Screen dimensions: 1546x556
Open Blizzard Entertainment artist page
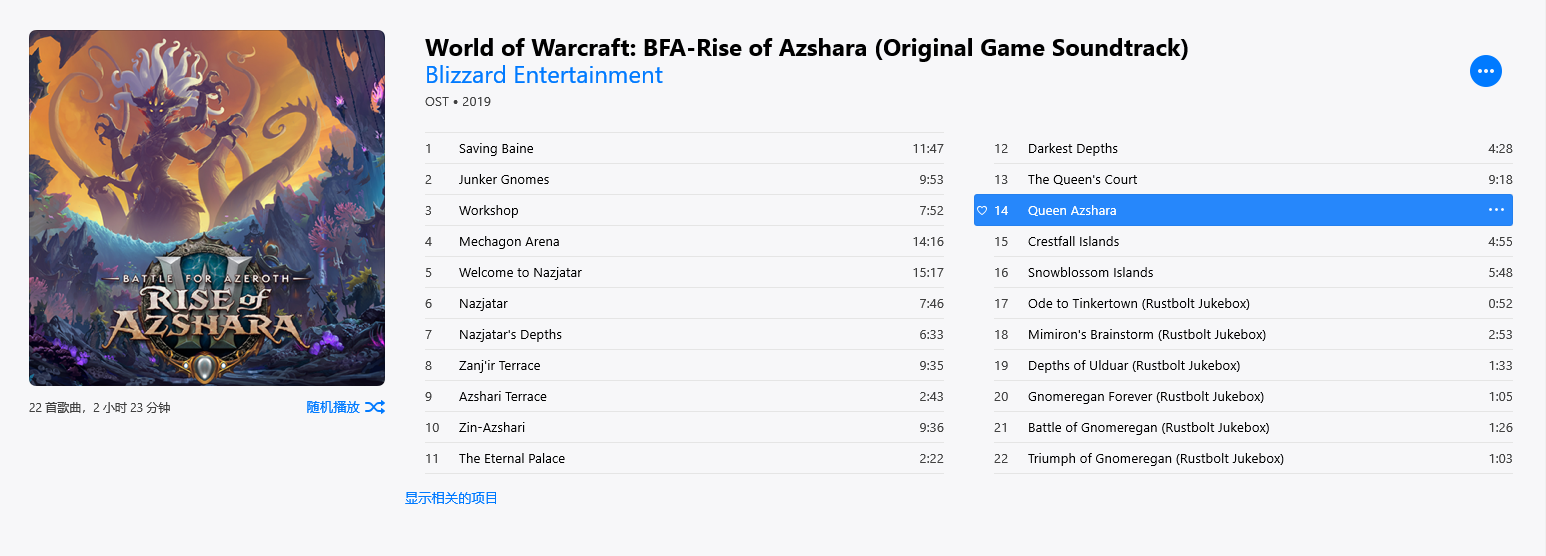(543, 75)
